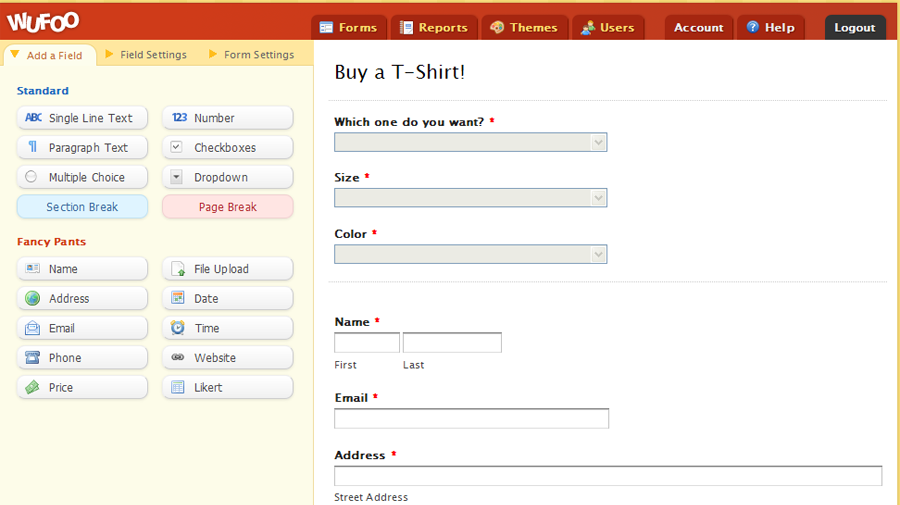The image size is (900, 505).
Task: Add a Checkboxes field
Action: tap(228, 147)
